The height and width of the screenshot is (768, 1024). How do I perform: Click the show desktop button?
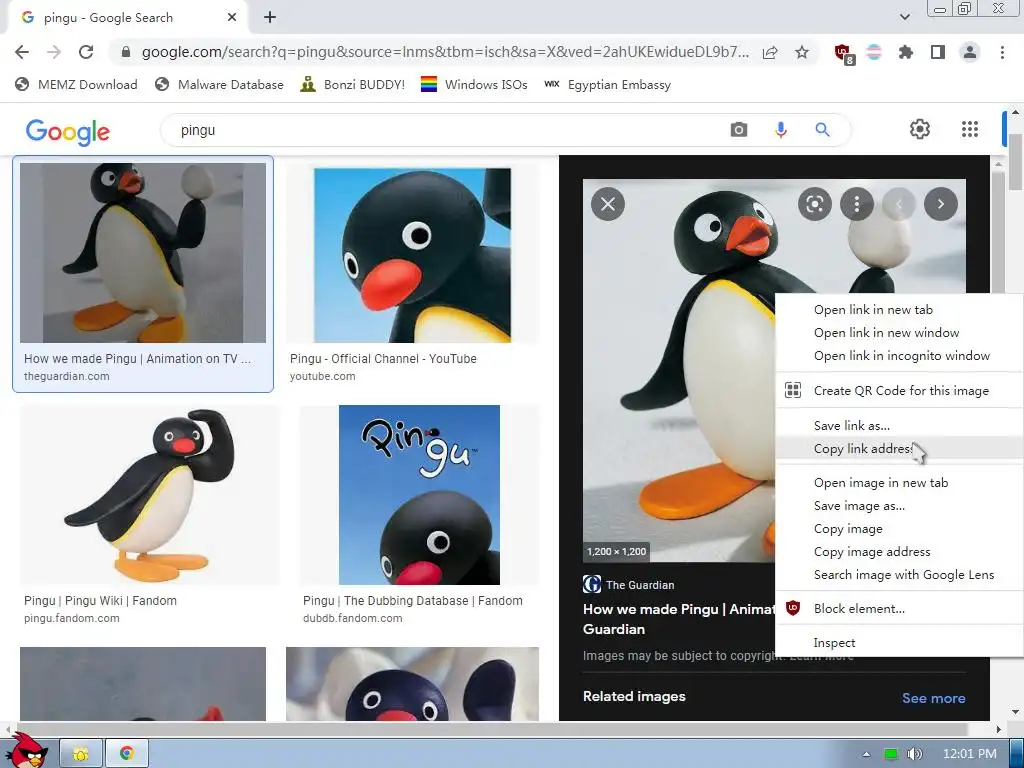[1017, 753]
